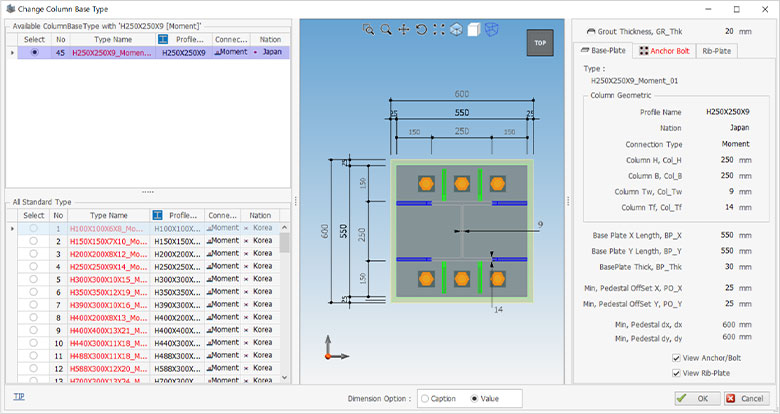The image size is (780, 414).
Task: Click the I-beam profile icon in All Standard Type header
Action: [157, 215]
